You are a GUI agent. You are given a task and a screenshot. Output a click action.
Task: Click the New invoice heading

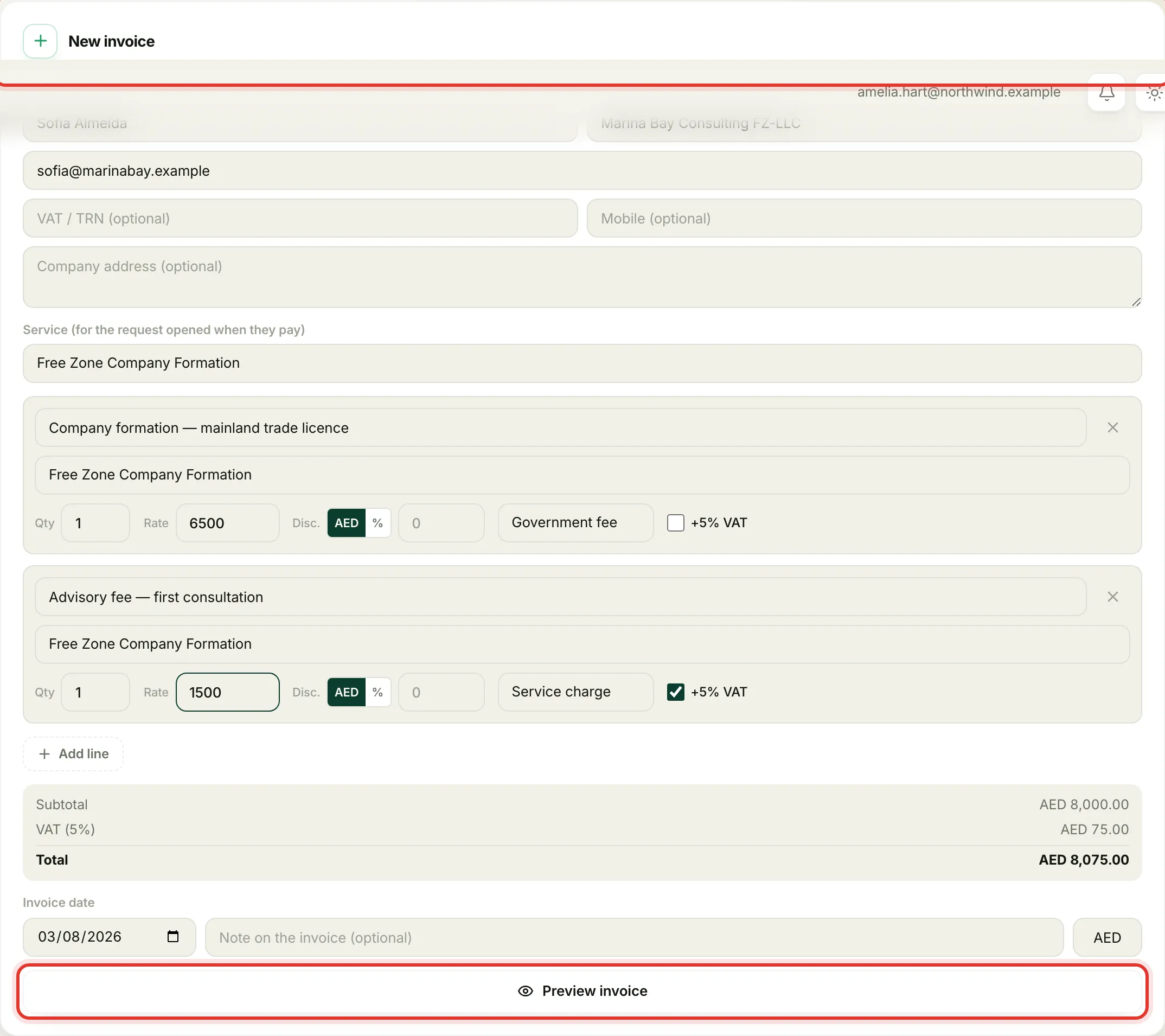[x=112, y=41]
